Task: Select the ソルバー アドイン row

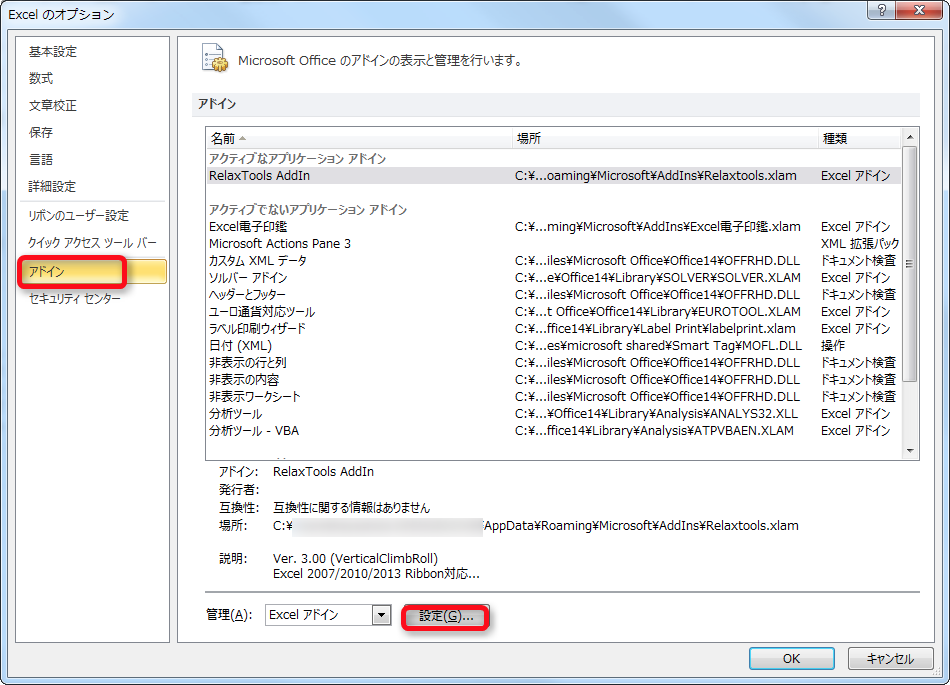Action: point(553,277)
